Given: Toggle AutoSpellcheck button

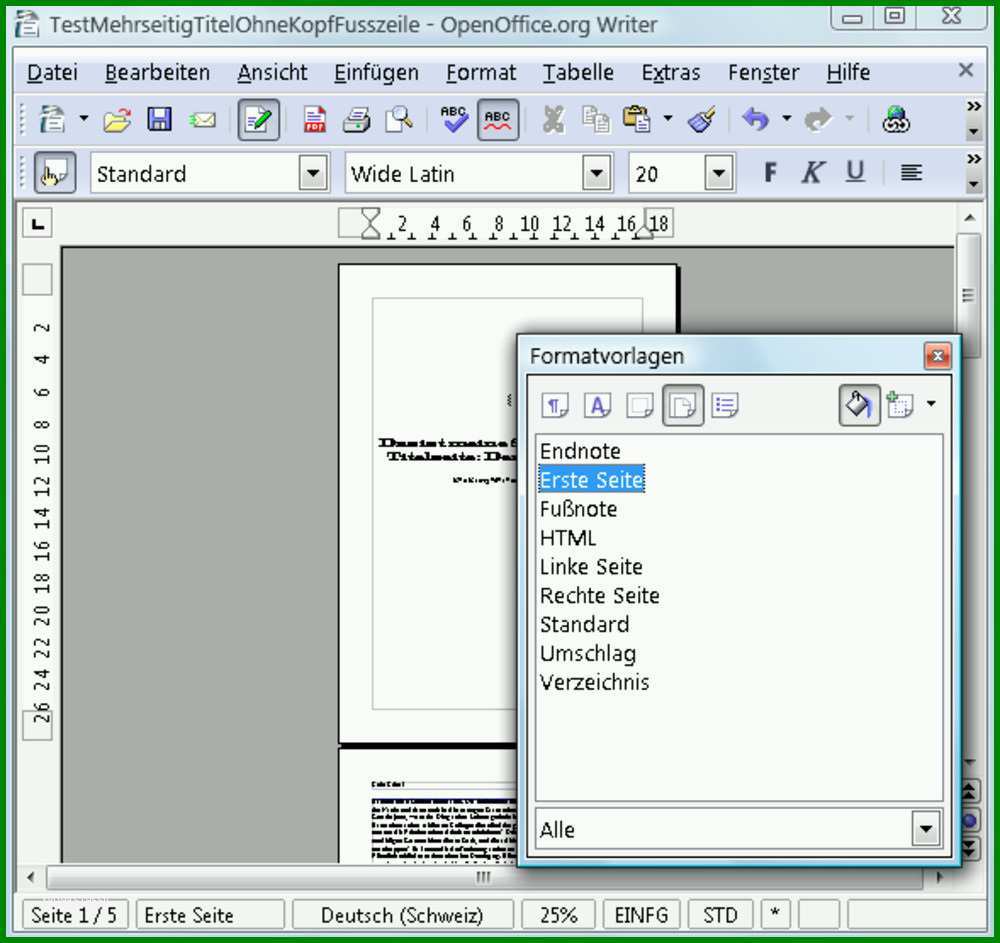Looking at the screenshot, I should coord(498,119).
